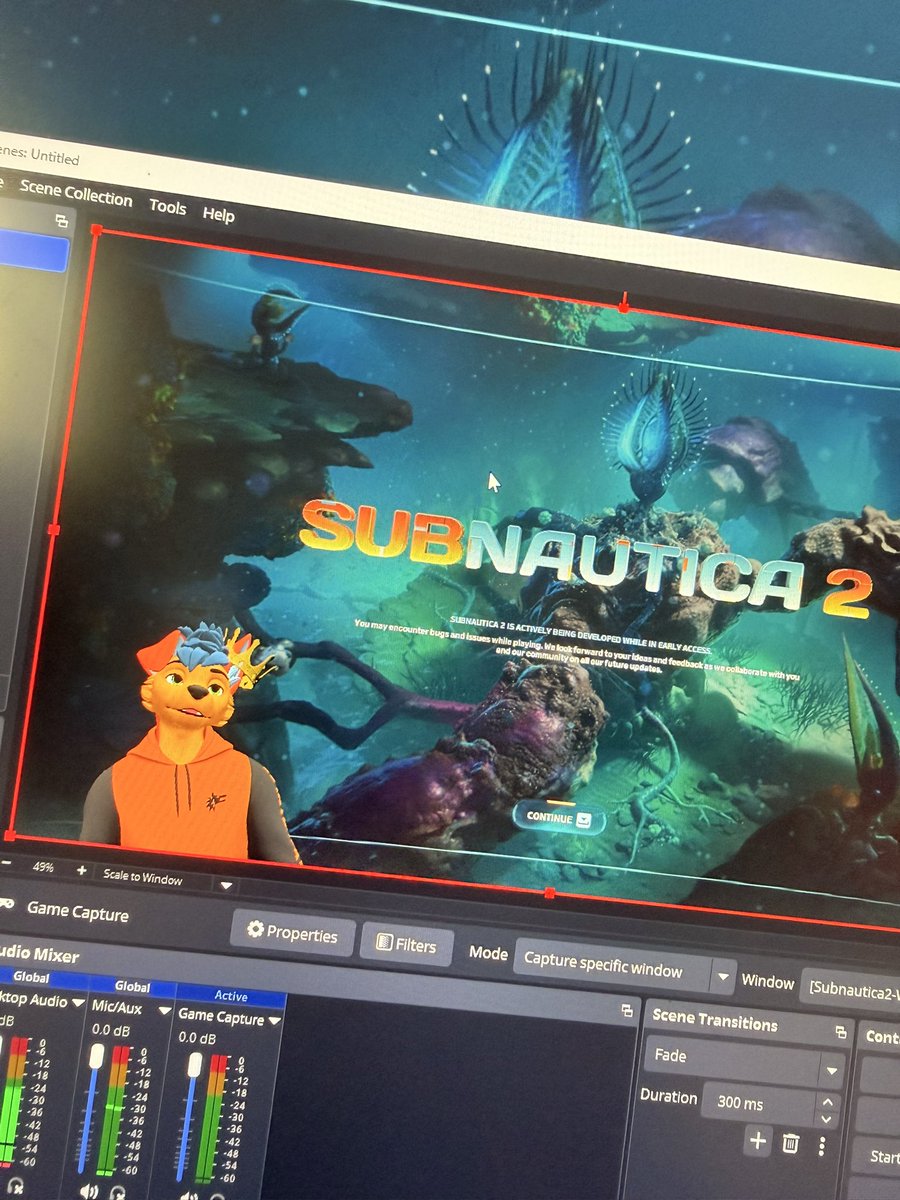Click the filter icon on Filters button
The image size is (900, 1200).
[x=383, y=942]
